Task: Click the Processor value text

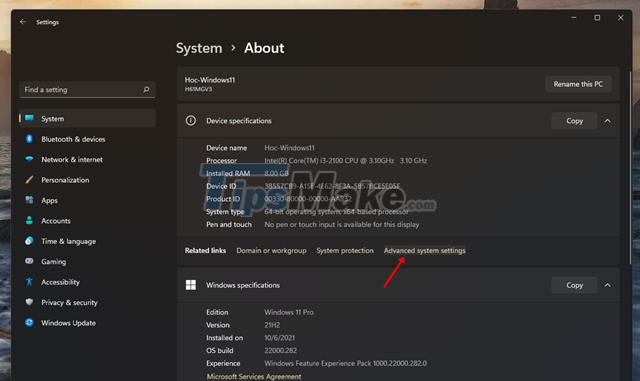Action: [345, 160]
